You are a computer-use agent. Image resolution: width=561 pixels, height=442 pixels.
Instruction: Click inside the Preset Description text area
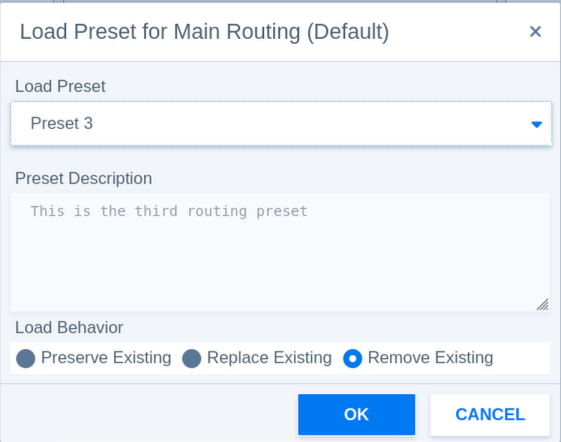[280, 252]
